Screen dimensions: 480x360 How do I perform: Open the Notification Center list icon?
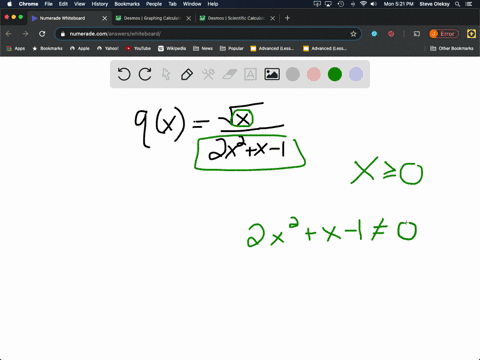coord(469,4)
